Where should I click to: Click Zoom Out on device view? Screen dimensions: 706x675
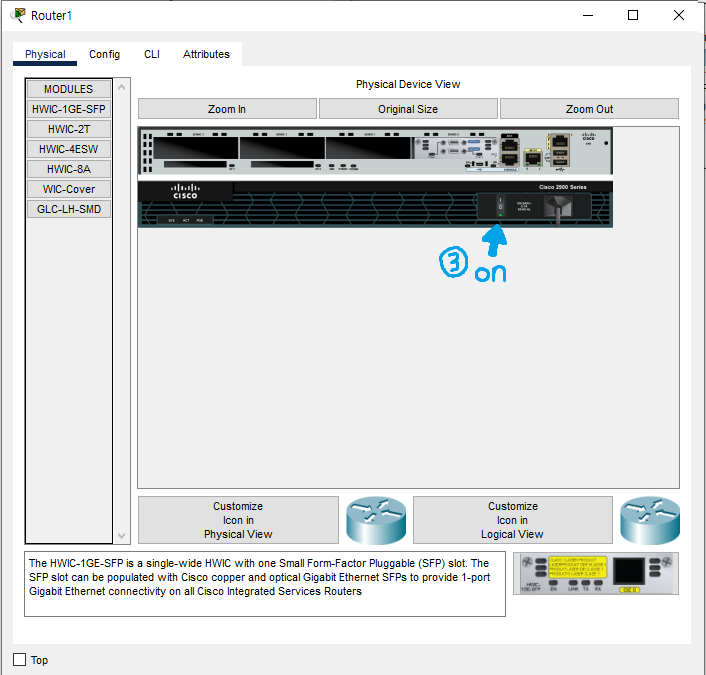pyautogui.click(x=589, y=109)
